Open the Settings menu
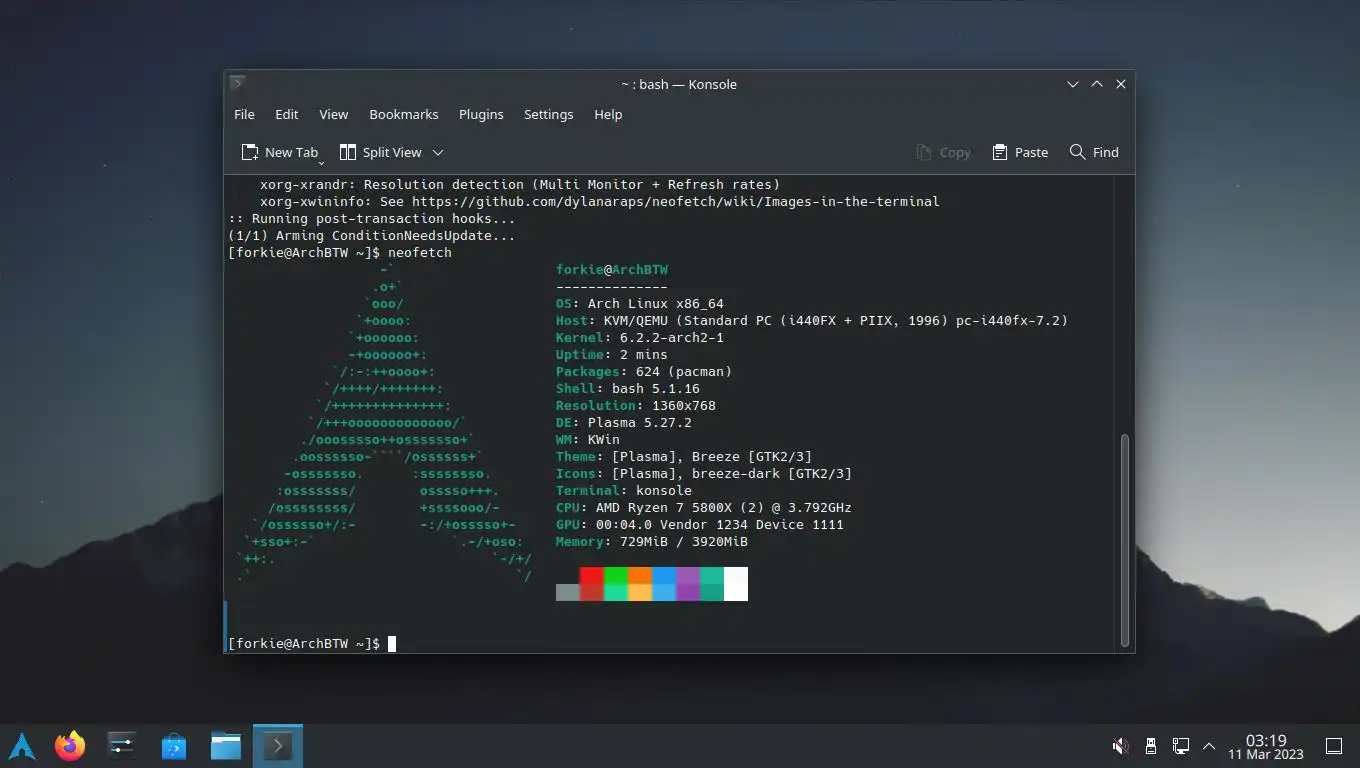The image size is (1360, 768). point(549,114)
